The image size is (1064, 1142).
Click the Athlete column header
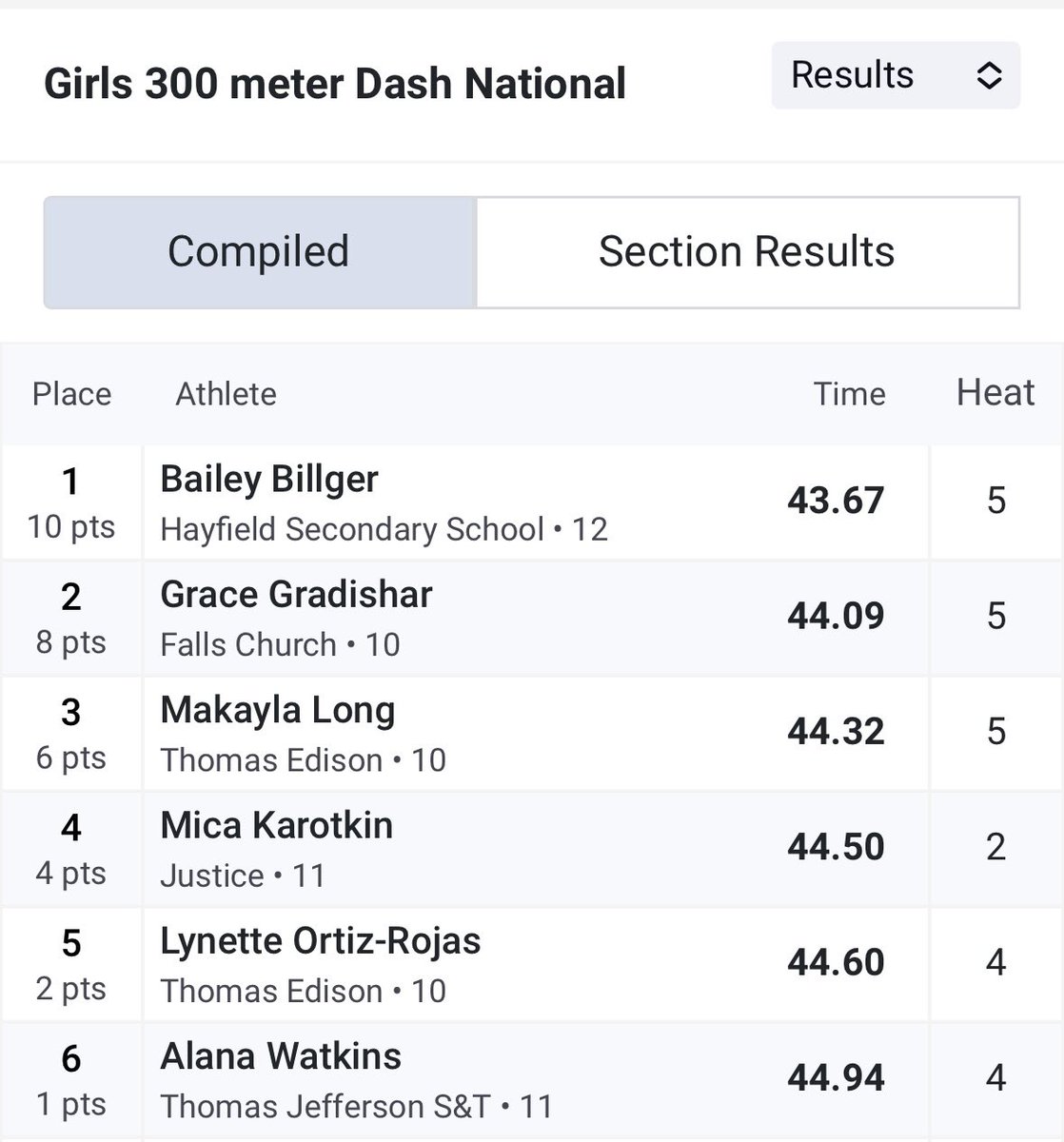tap(227, 394)
